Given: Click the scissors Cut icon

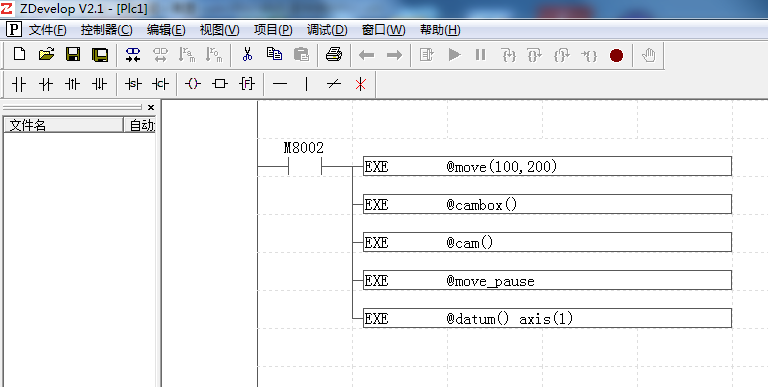Looking at the screenshot, I should [x=247, y=54].
